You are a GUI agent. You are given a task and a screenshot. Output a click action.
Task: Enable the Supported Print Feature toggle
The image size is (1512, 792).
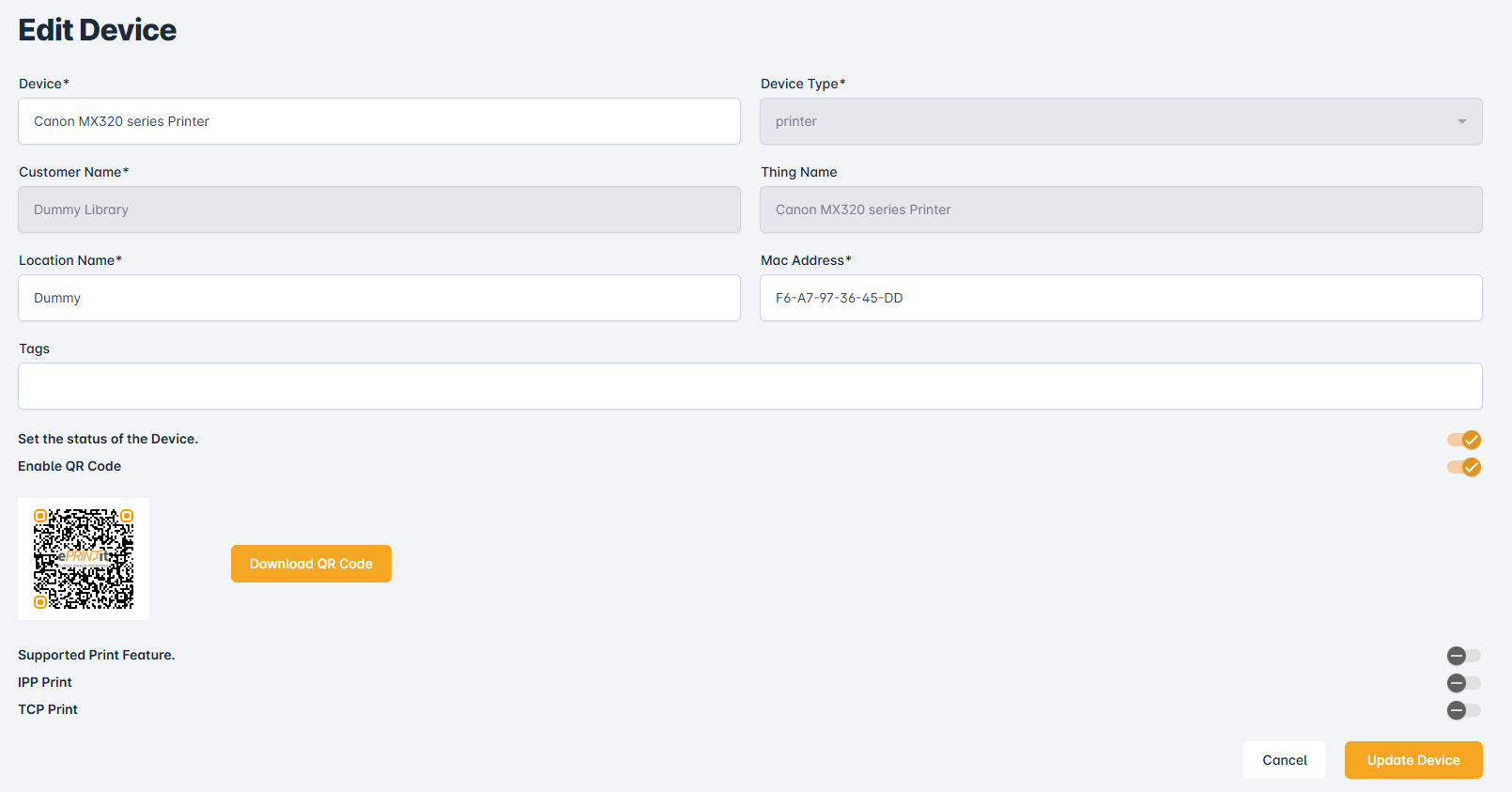[x=1463, y=656]
